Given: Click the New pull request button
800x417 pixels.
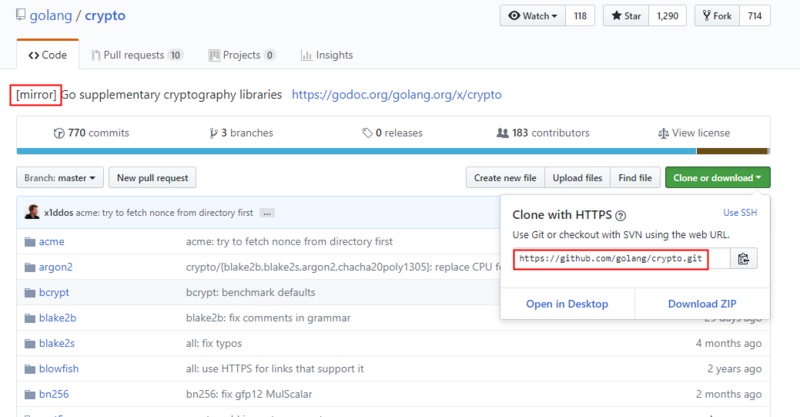Looking at the screenshot, I should 153,178.
